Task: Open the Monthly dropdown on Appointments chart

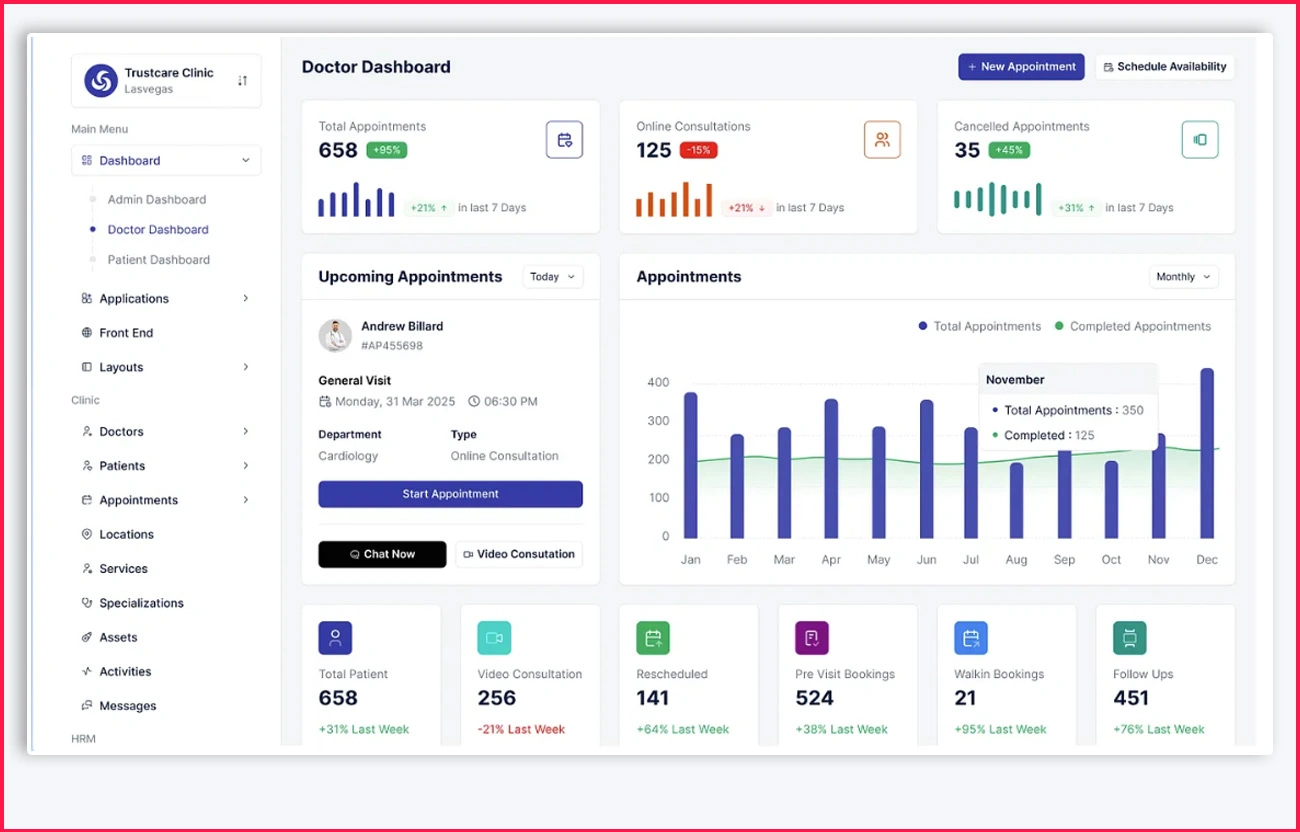Action: point(1183,276)
